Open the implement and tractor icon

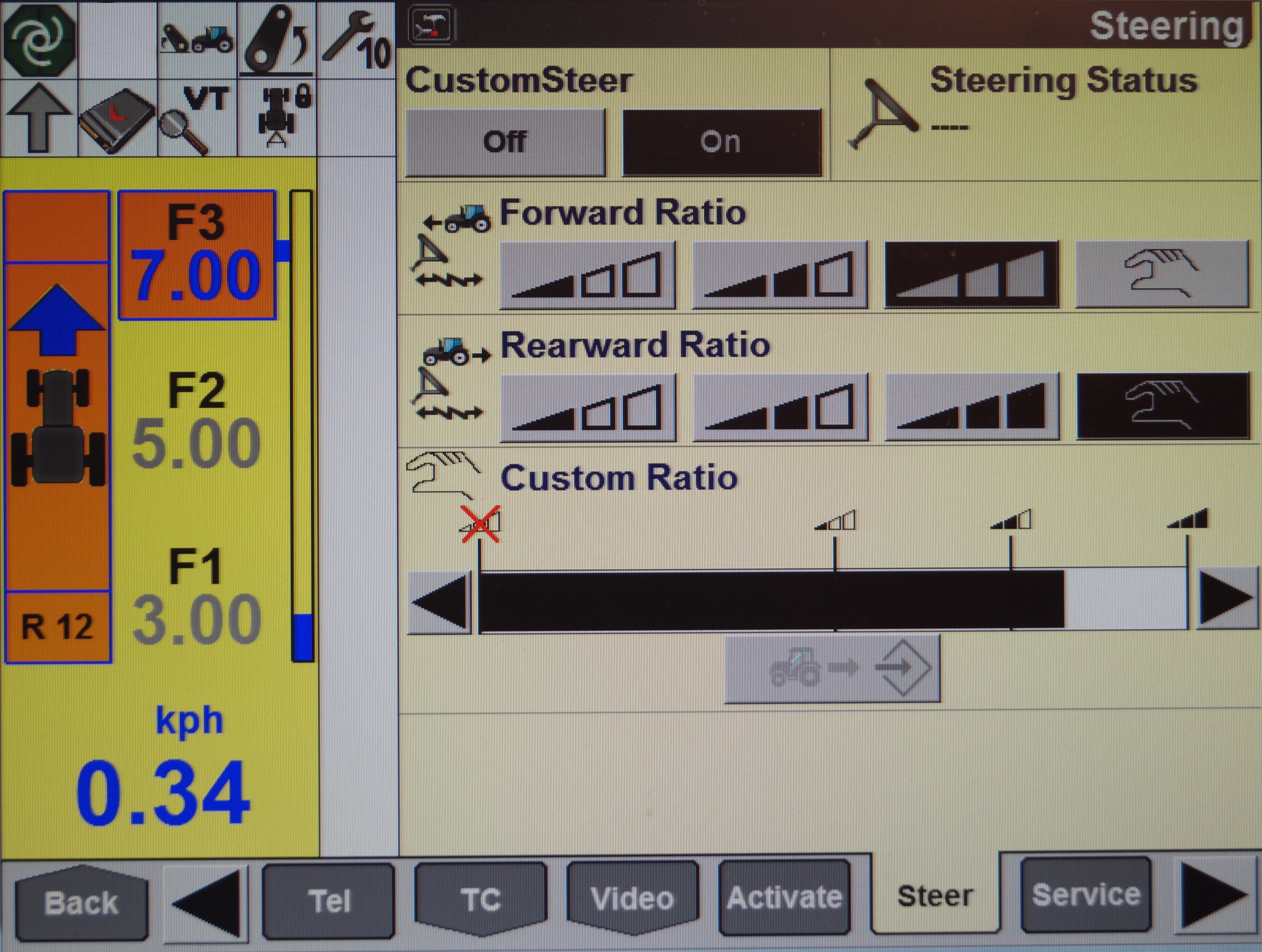197,39
